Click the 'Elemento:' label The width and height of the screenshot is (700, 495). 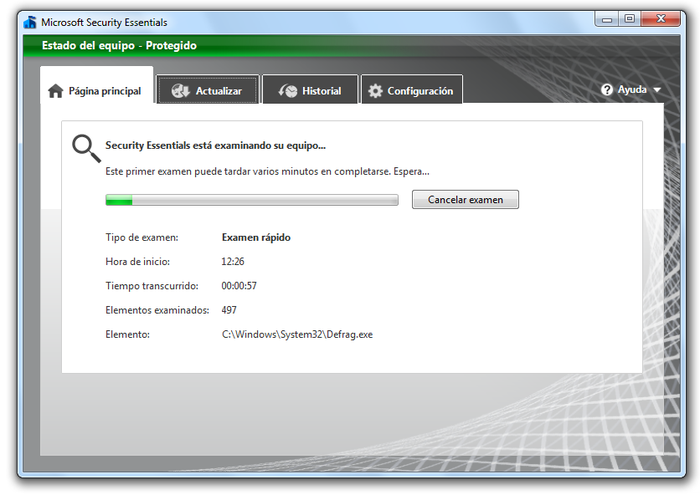coord(127,334)
